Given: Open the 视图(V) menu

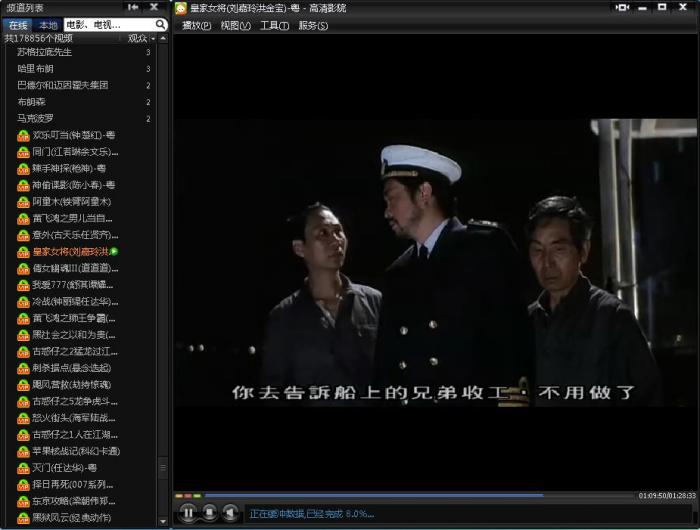Looking at the screenshot, I should pos(235,25).
